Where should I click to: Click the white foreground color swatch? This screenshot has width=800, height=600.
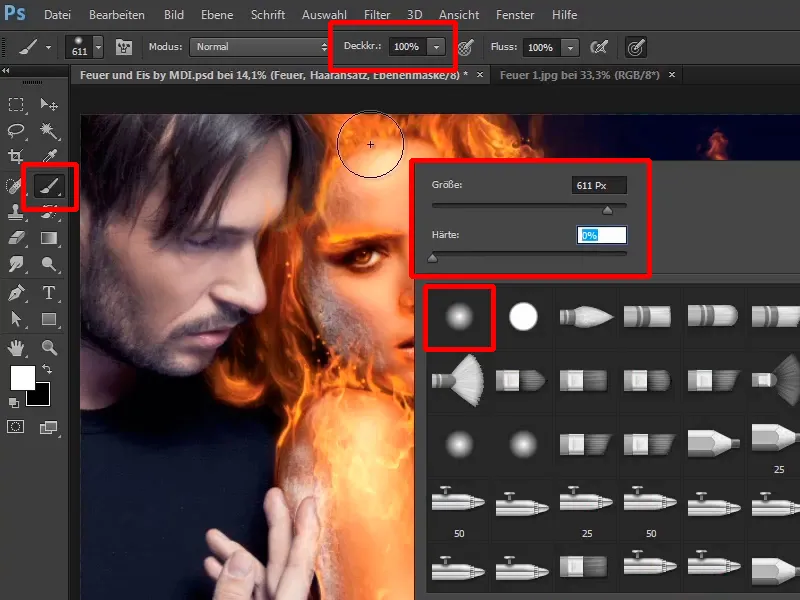click(23, 378)
